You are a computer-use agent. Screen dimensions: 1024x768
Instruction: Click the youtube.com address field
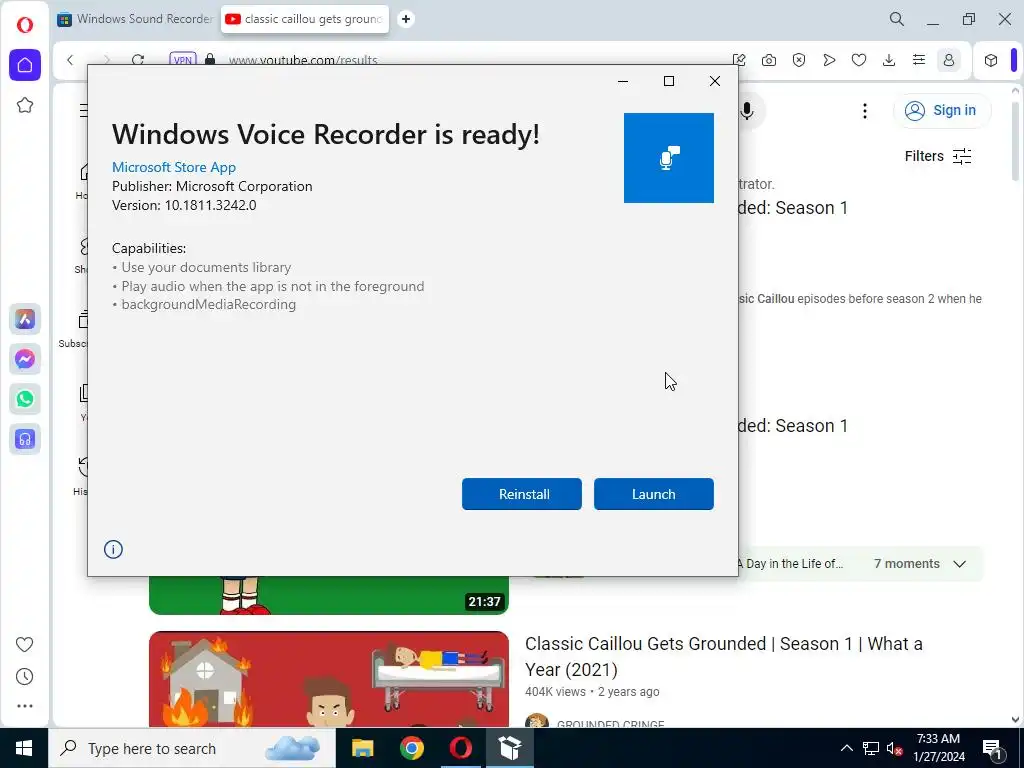(303, 60)
